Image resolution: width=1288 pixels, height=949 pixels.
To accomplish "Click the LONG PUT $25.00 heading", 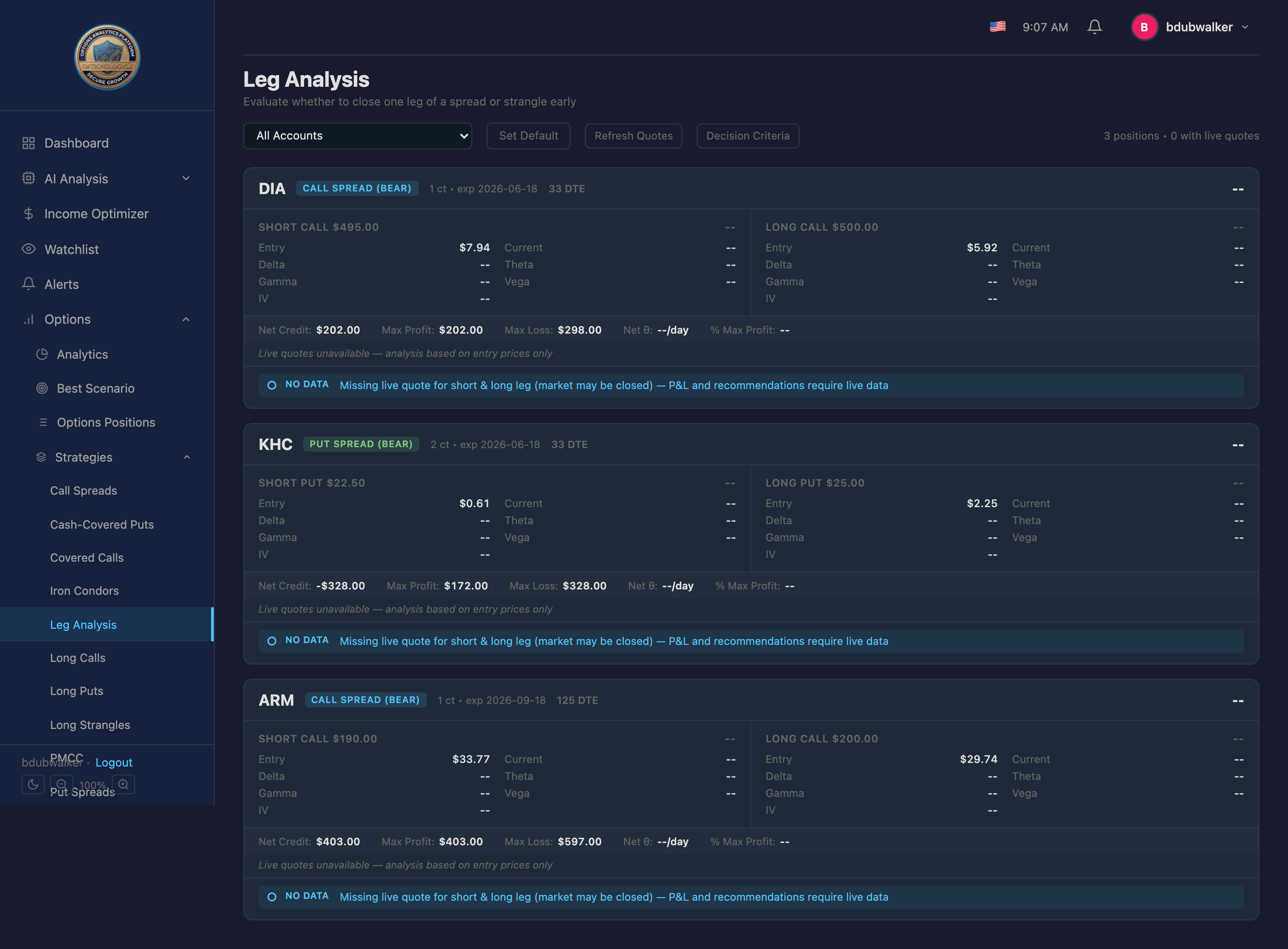I will click(815, 483).
